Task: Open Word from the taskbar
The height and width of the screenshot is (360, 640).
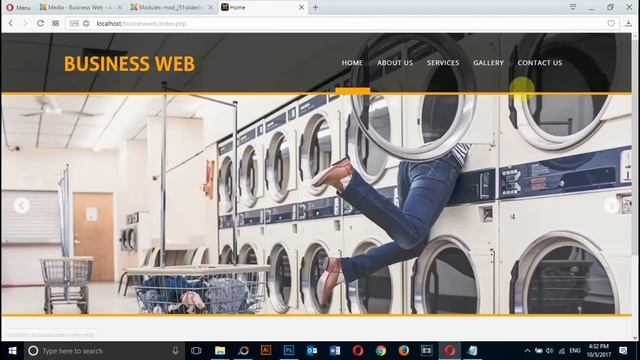Action: coord(335,351)
